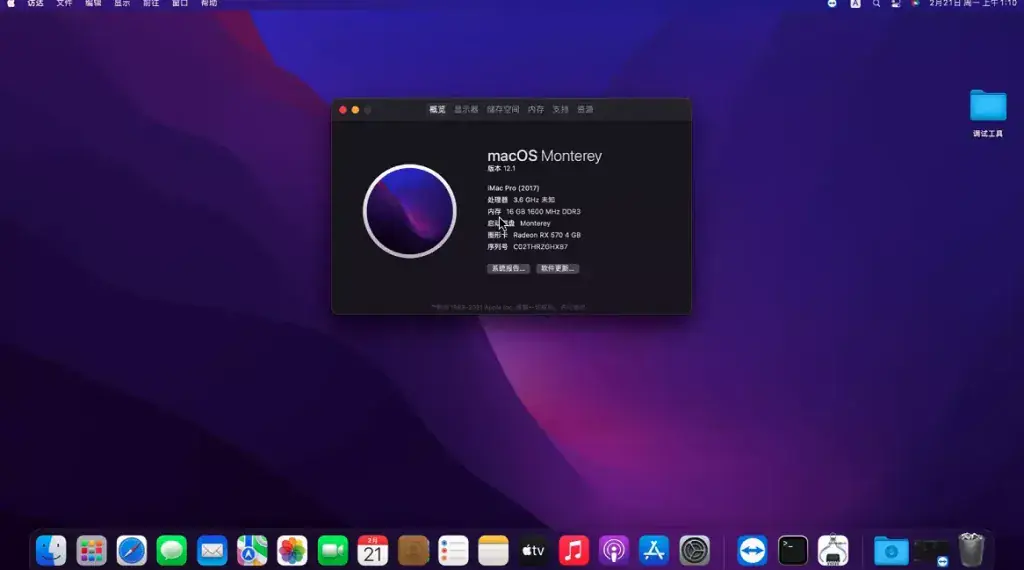1024x570 pixels.
Task: Click the iMac Pro (2017) text
Action: [x=513, y=188]
